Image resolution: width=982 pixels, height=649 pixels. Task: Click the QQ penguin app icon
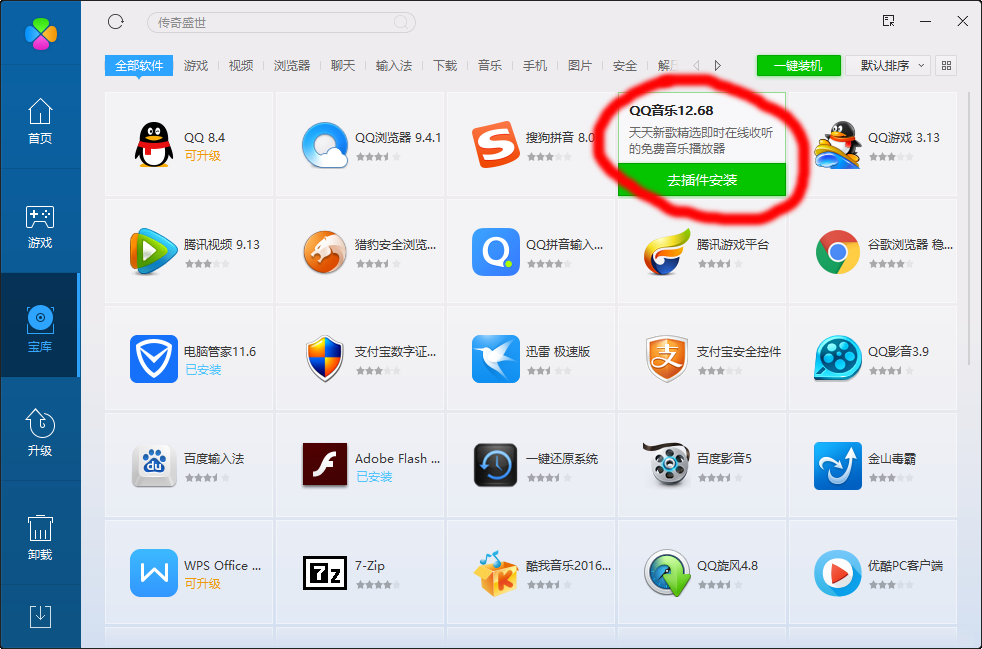click(153, 145)
